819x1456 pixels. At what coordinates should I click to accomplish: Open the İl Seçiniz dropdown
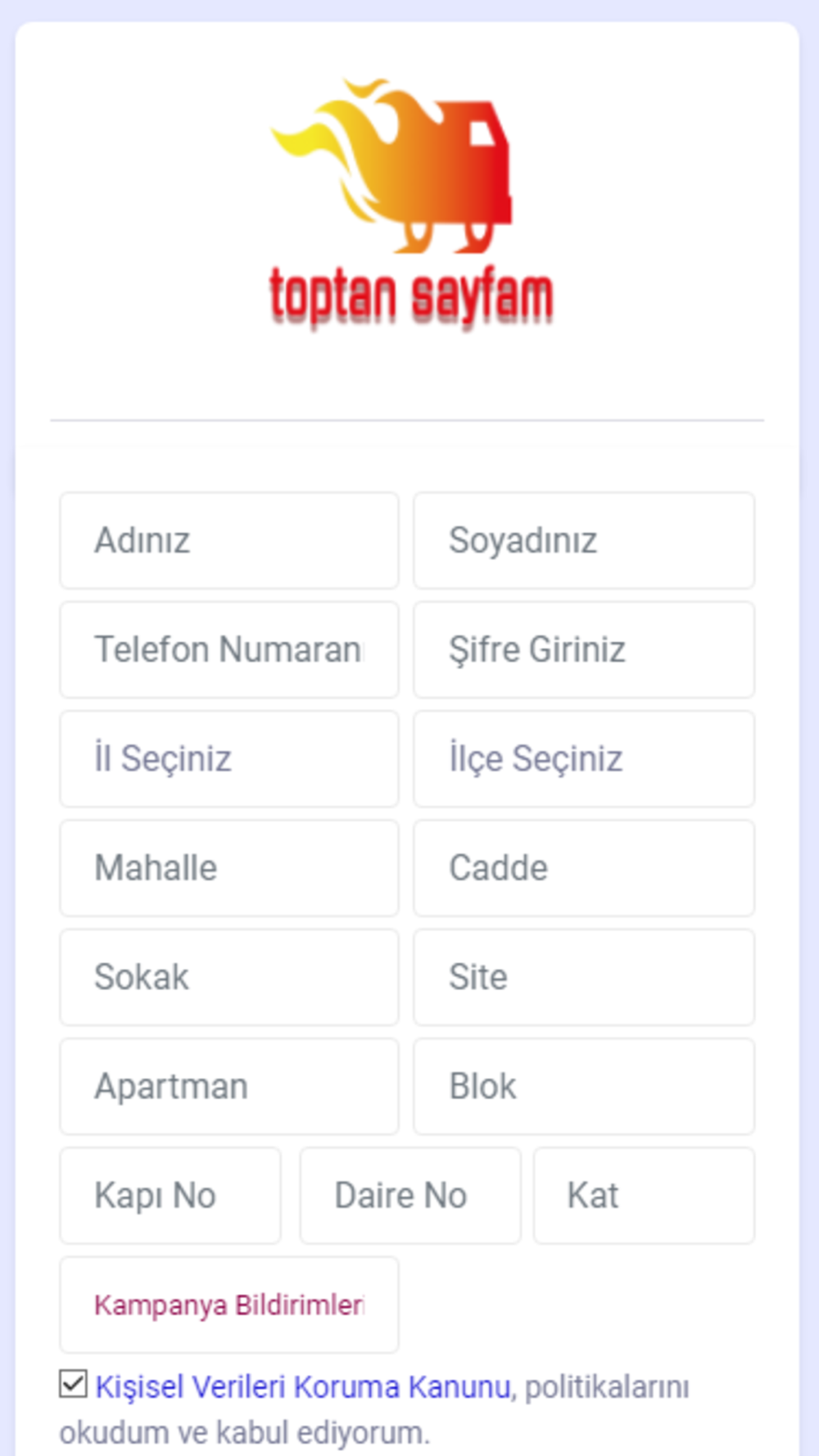[229, 758]
